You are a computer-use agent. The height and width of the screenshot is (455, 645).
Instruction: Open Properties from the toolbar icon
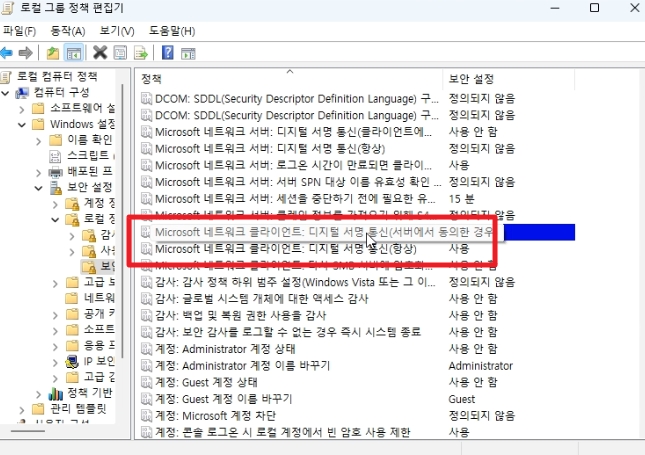tap(121, 53)
